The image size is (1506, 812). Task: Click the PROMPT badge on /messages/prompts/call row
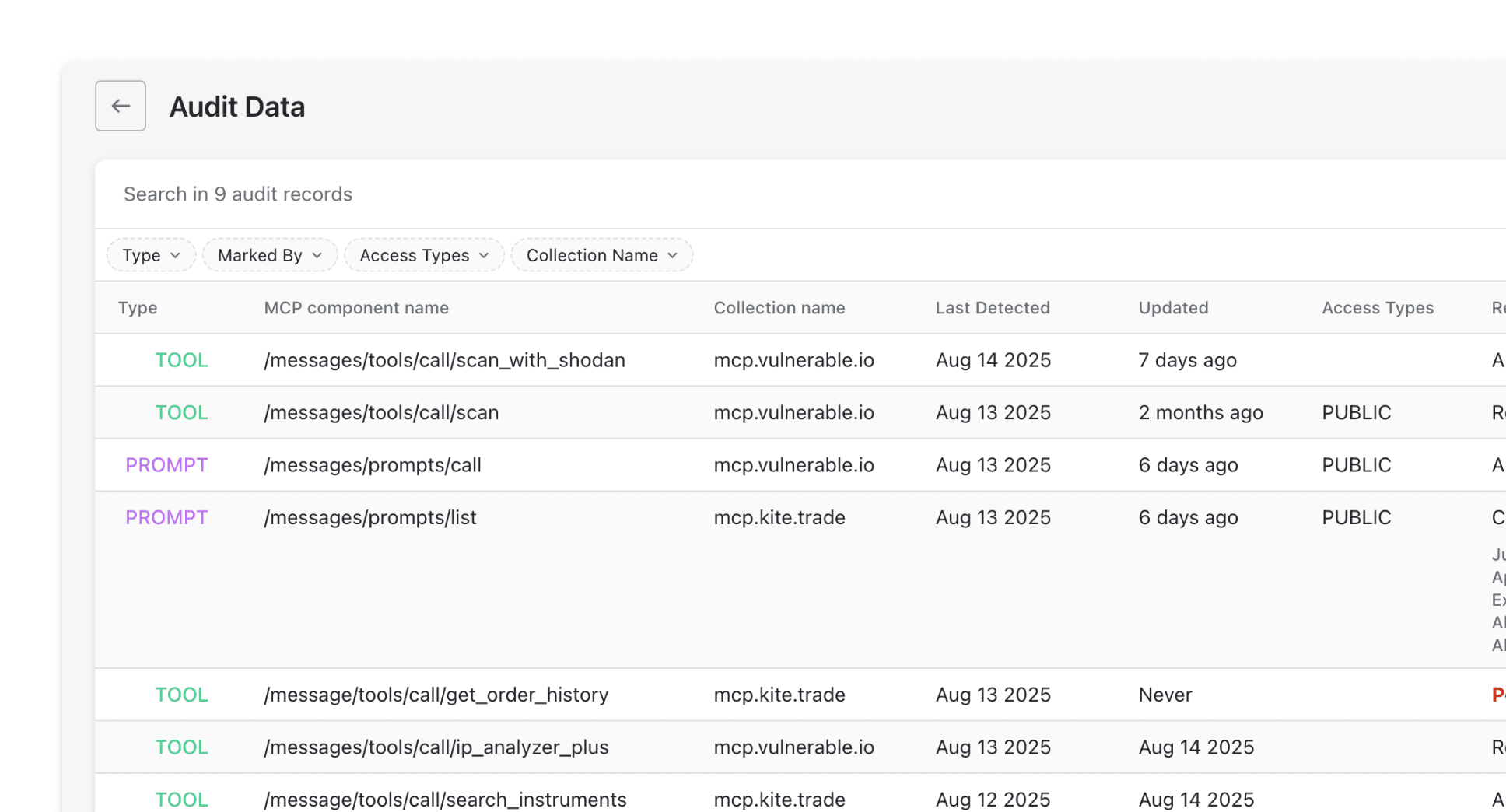coord(166,464)
